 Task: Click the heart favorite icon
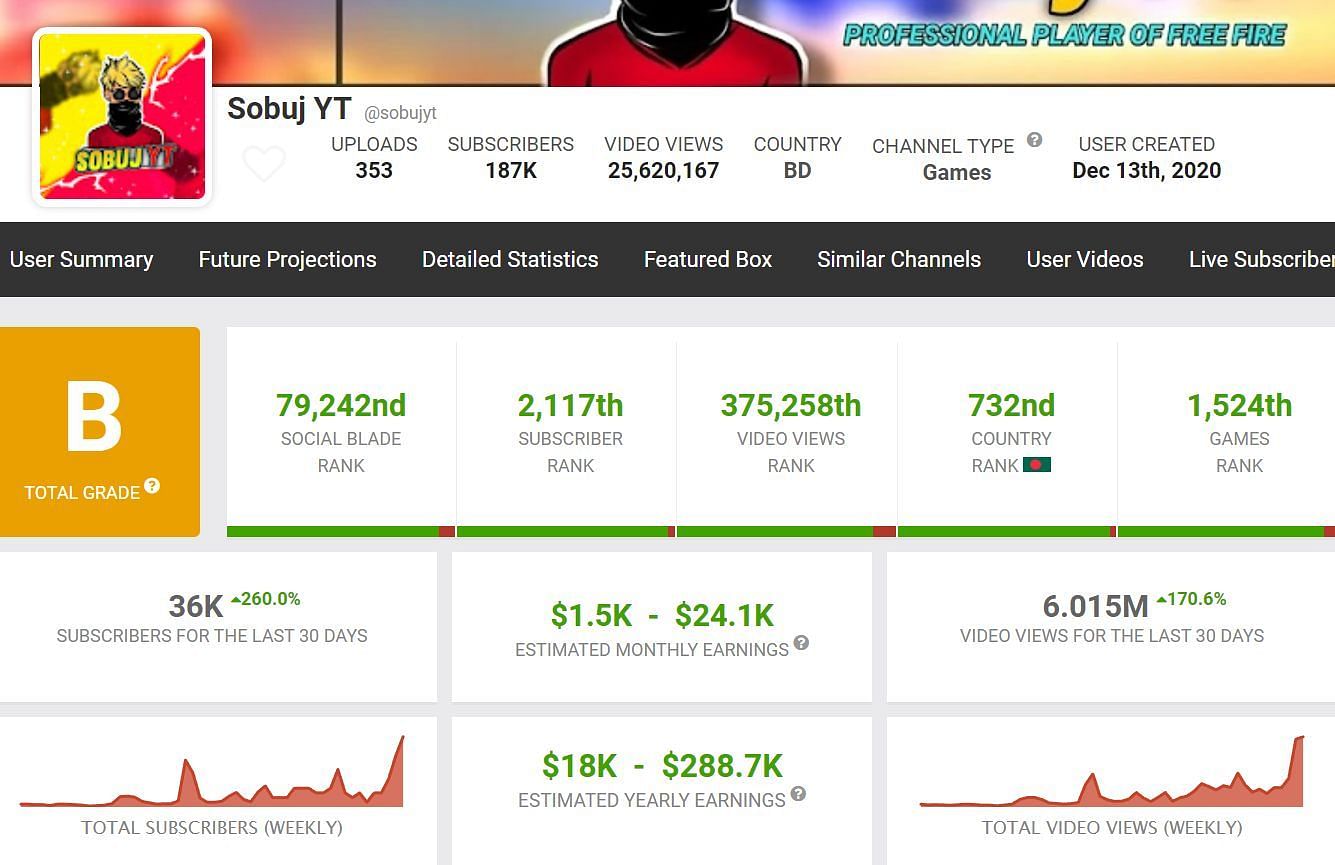(264, 163)
